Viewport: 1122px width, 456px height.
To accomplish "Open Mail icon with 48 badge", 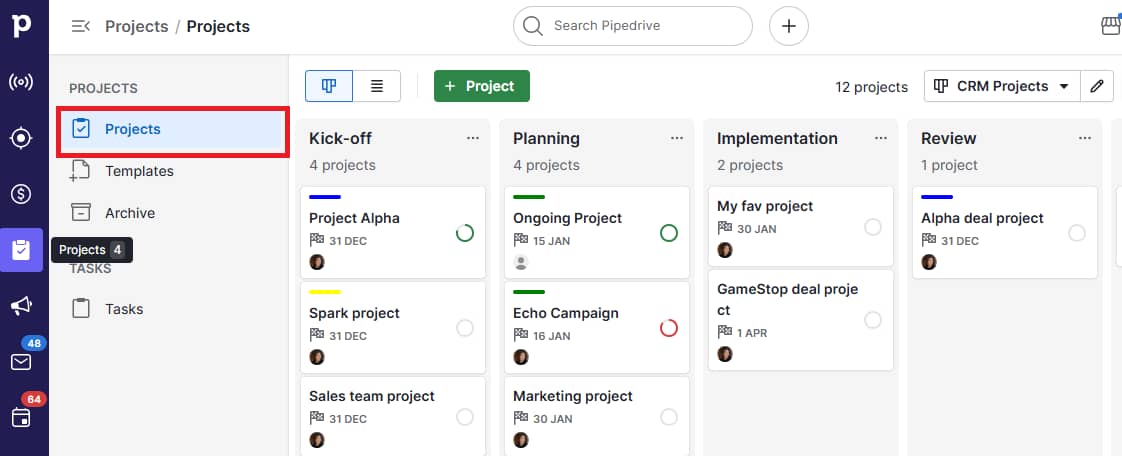I will 21,362.
